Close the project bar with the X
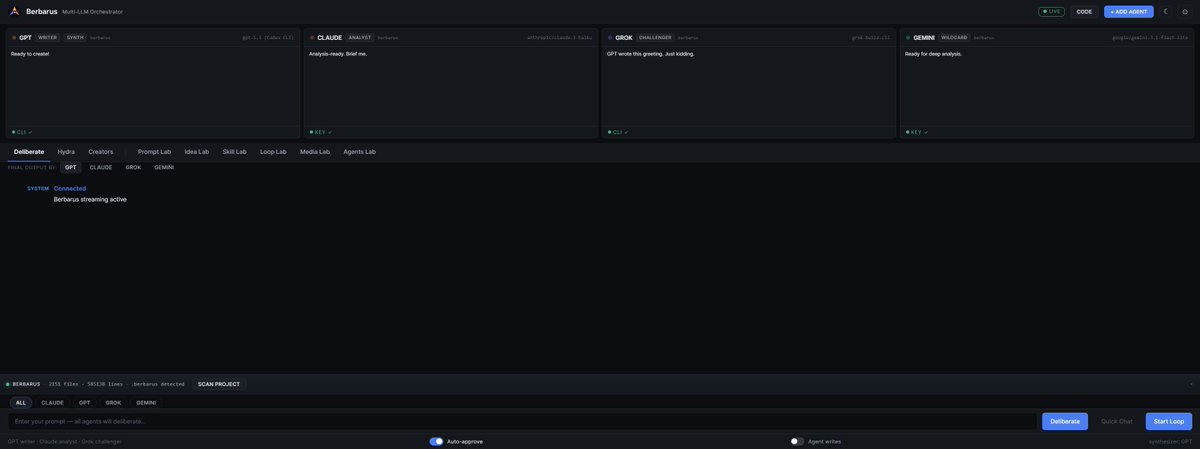 click(x=1191, y=384)
